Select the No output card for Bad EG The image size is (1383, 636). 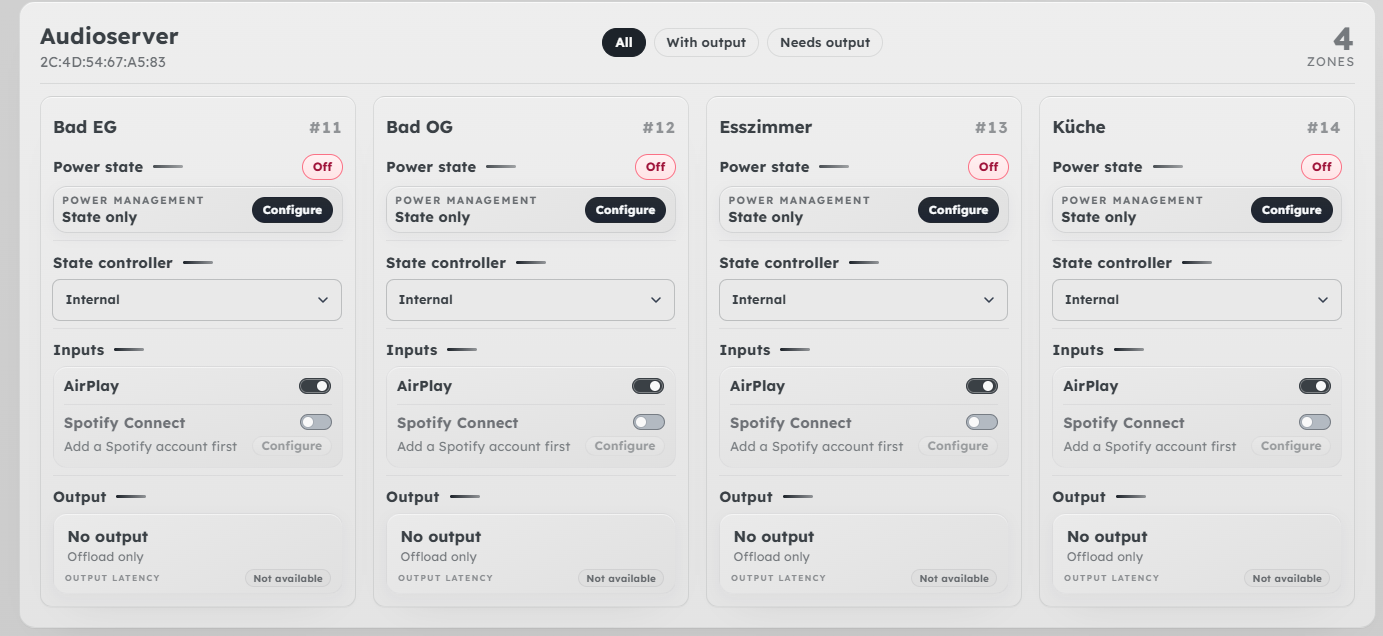point(197,546)
